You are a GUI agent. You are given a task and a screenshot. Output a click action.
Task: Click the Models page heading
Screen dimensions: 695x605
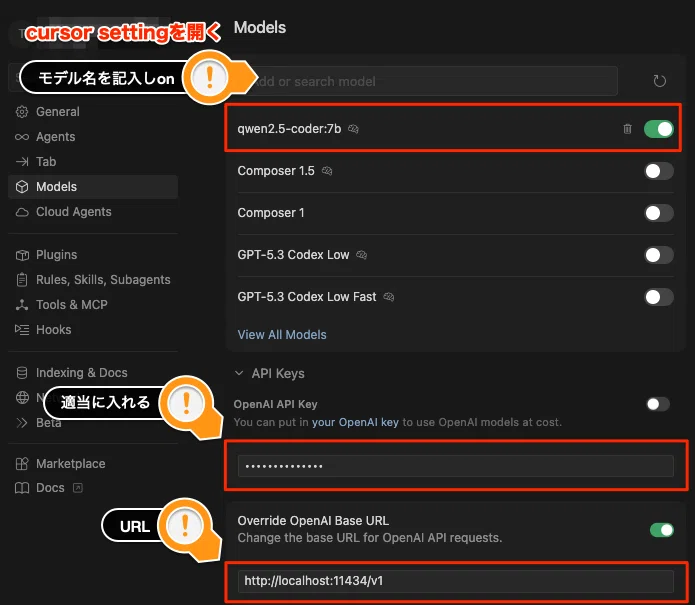coord(260,27)
